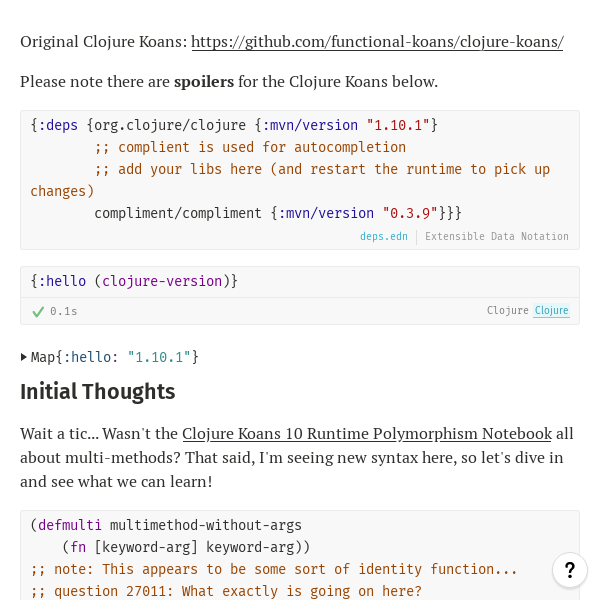Screen dimensions: 600x600
Task: Follow the Clojure Koans 10 Runtime Polymorphism Notebook link
Action: tap(366, 434)
